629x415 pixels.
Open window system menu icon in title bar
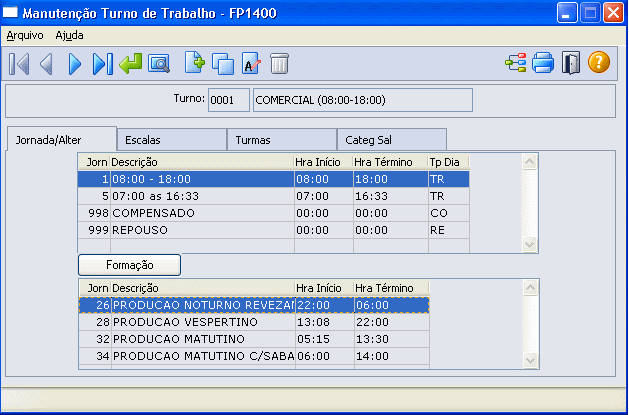click(x=10, y=12)
